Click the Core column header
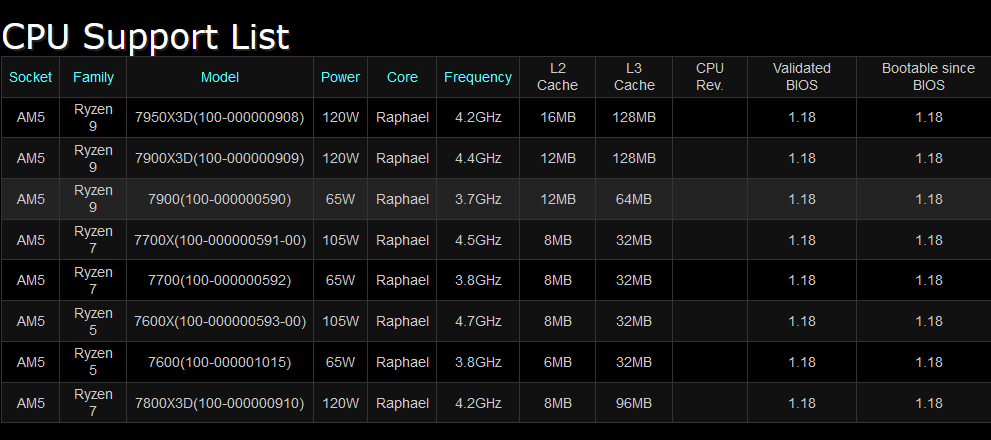Screen dimensions: 991x440 (x=402, y=77)
